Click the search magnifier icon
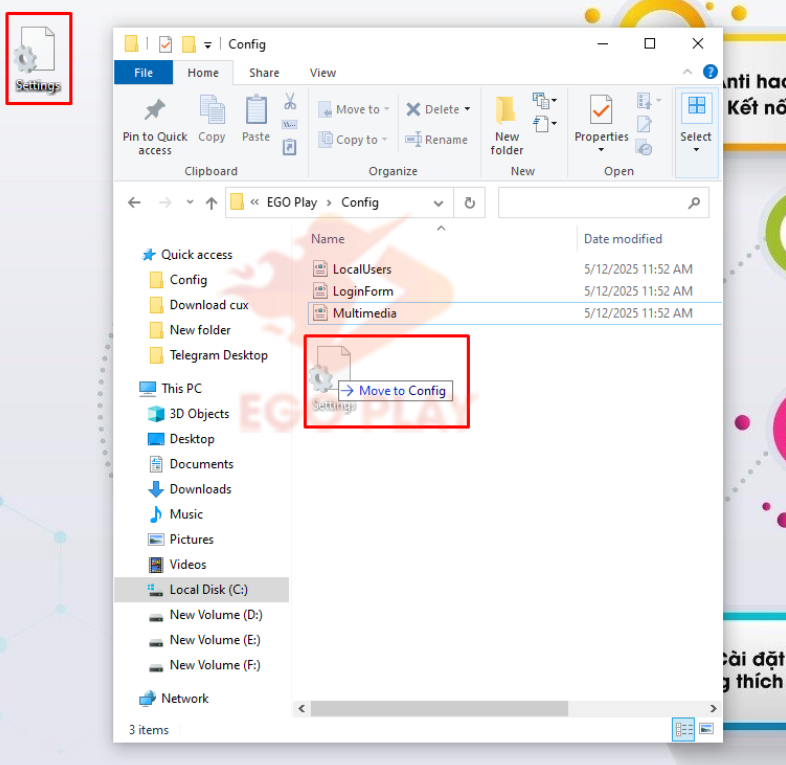786x765 pixels. coord(694,203)
